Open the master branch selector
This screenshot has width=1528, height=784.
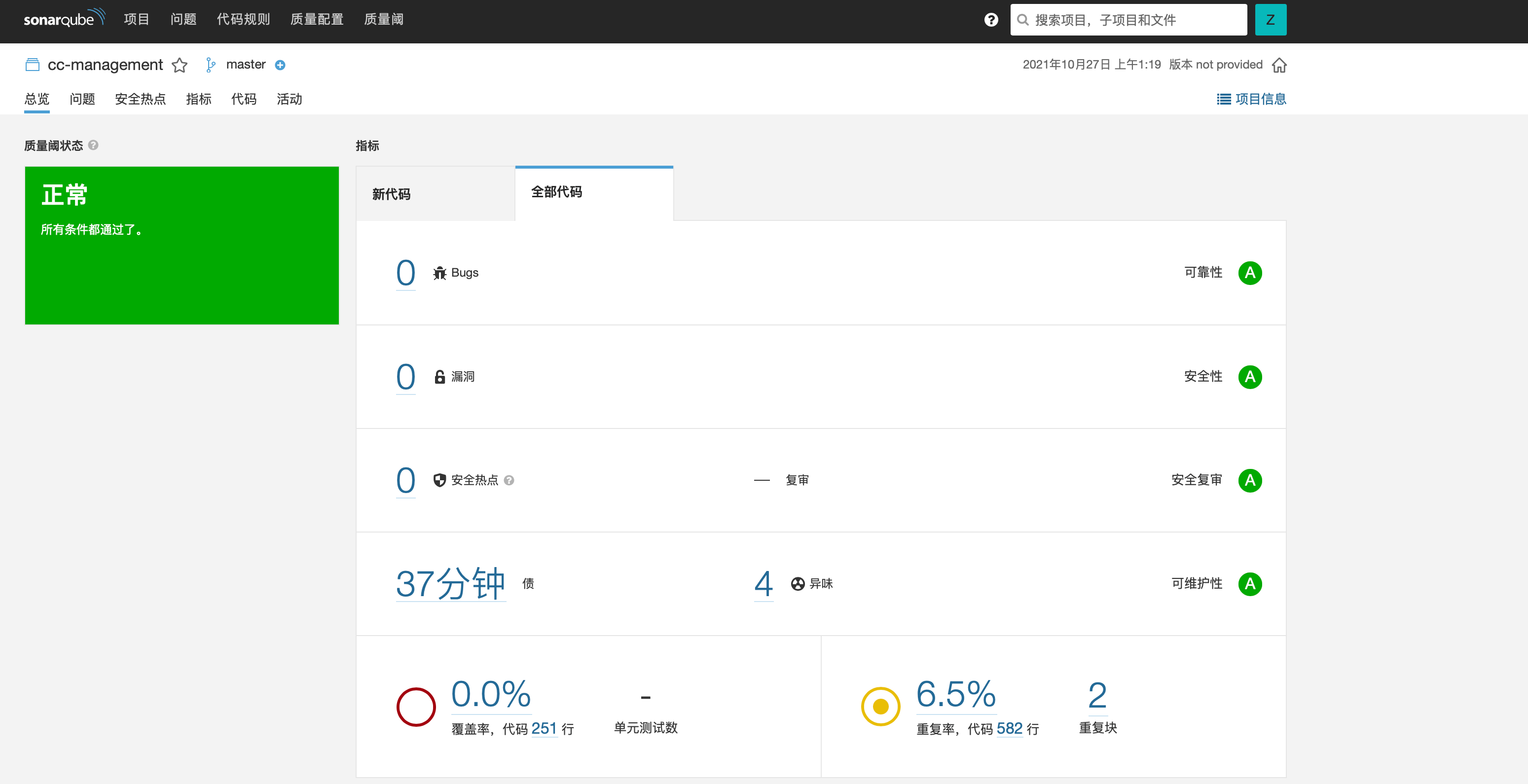point(246,65)
